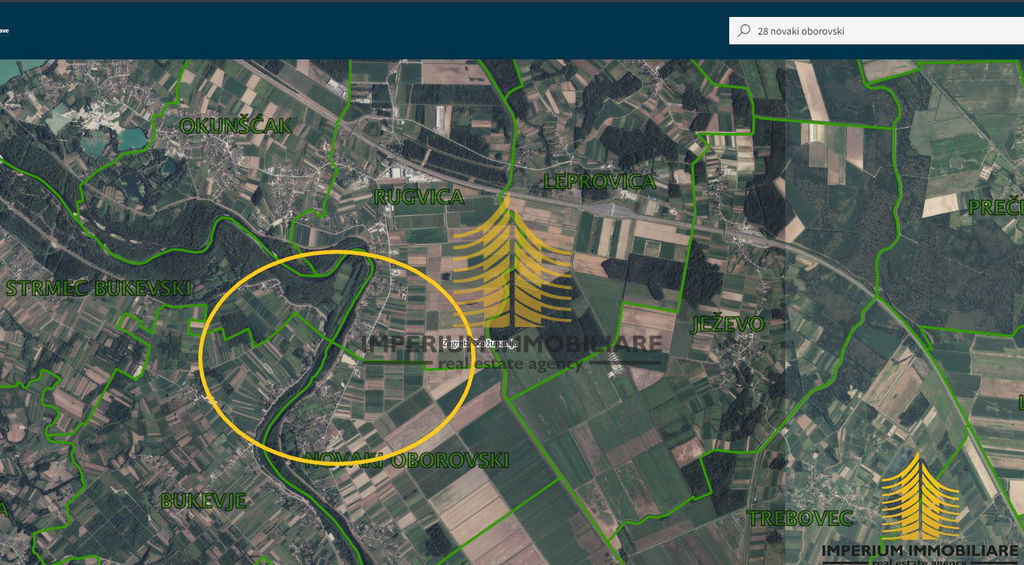Click the NOVAKI OBOROVSKI map label
1024x565 pixels.
coord(407,460)
